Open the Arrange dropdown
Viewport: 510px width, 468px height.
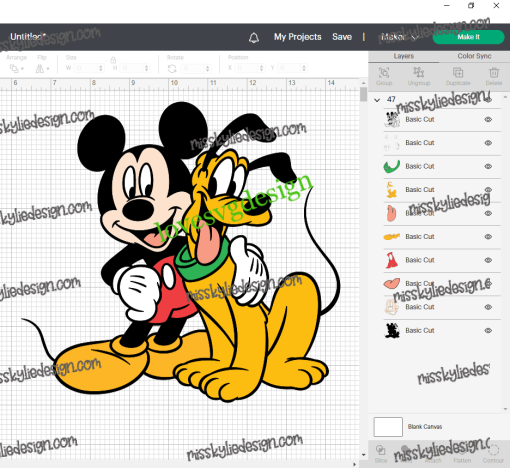[x=17, y=69]
